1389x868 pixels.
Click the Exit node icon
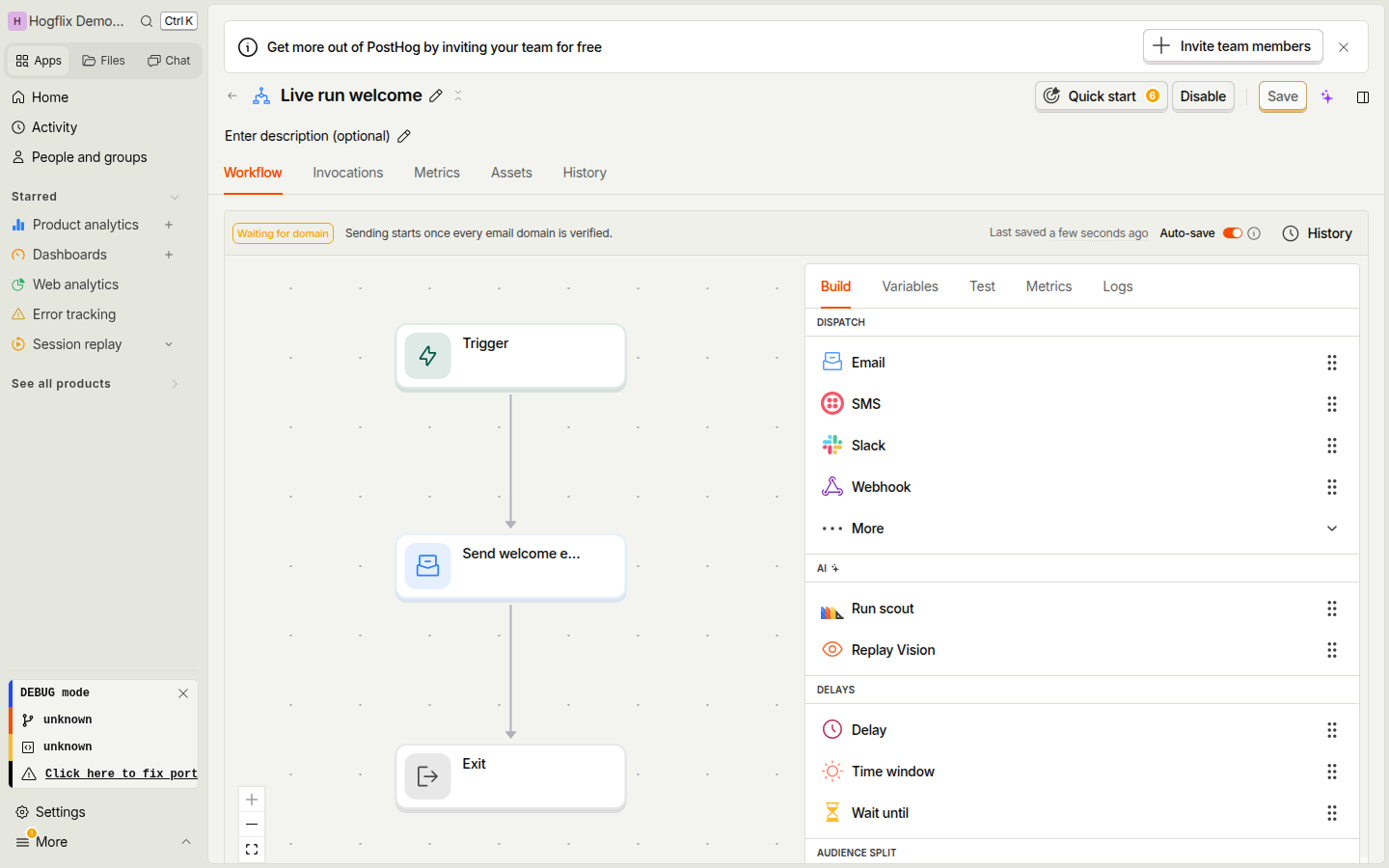427,776
